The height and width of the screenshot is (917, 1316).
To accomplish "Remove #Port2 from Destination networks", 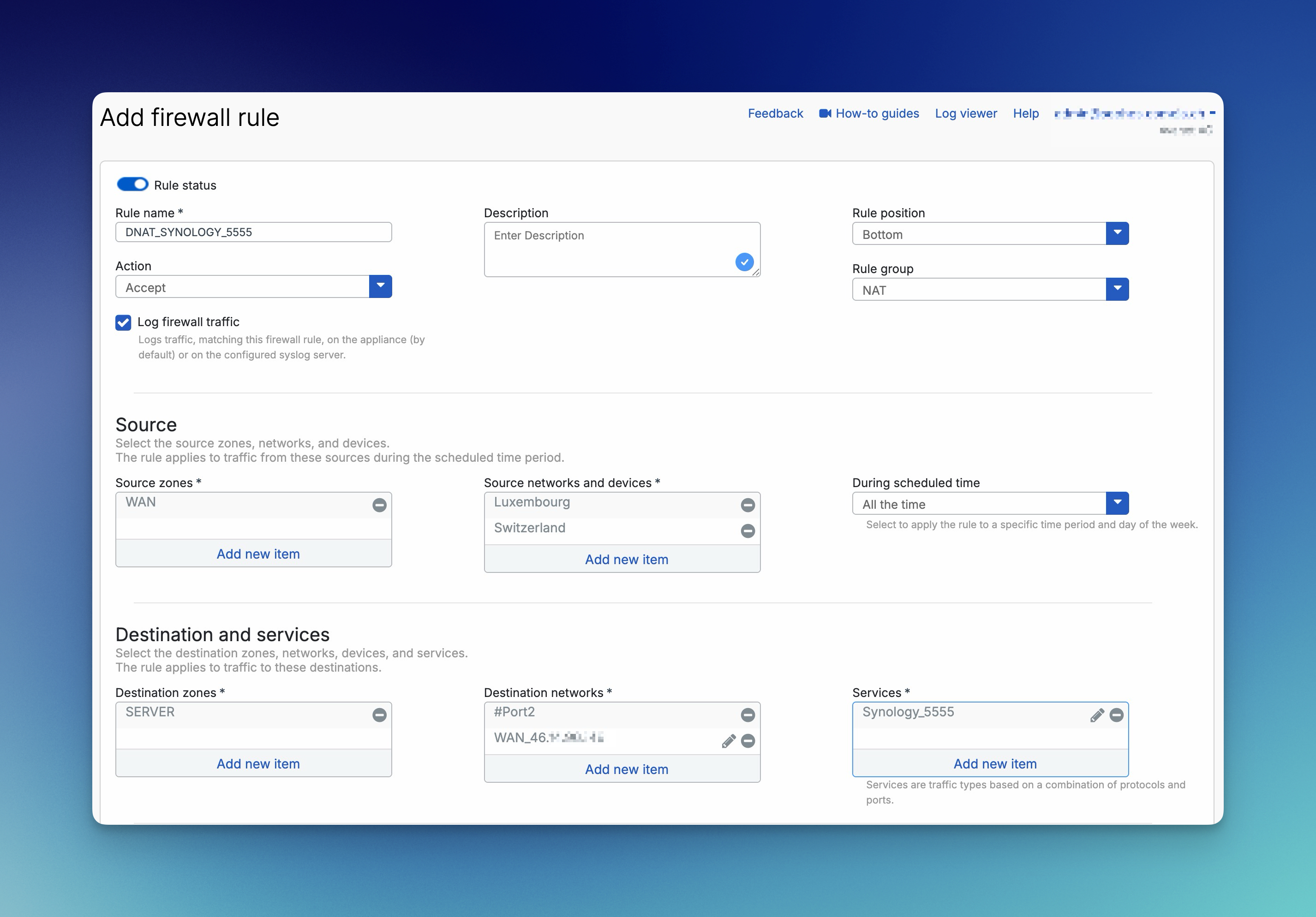I will coord(748,715).
